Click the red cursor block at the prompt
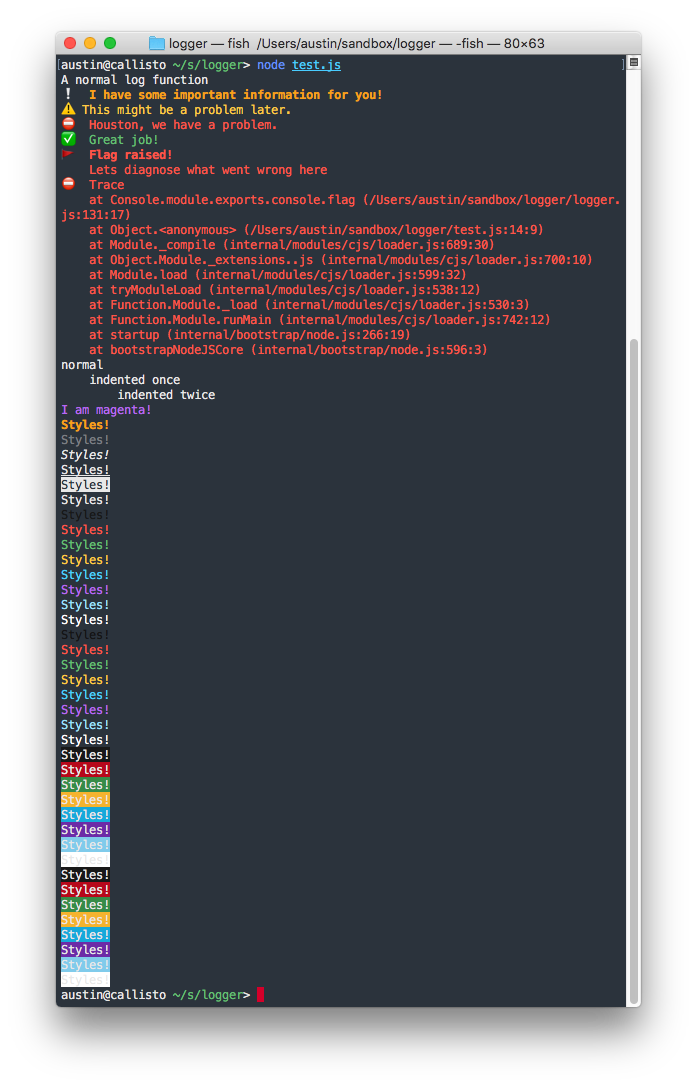This screenshot has height=1087, width=697. click(x=260, y=995)
